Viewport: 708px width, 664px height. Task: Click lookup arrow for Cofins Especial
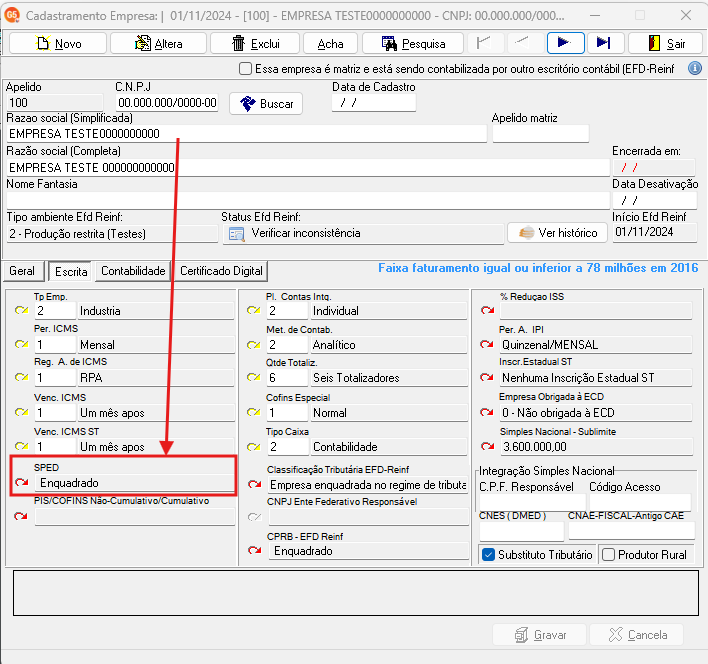click(x=254, y=412)
